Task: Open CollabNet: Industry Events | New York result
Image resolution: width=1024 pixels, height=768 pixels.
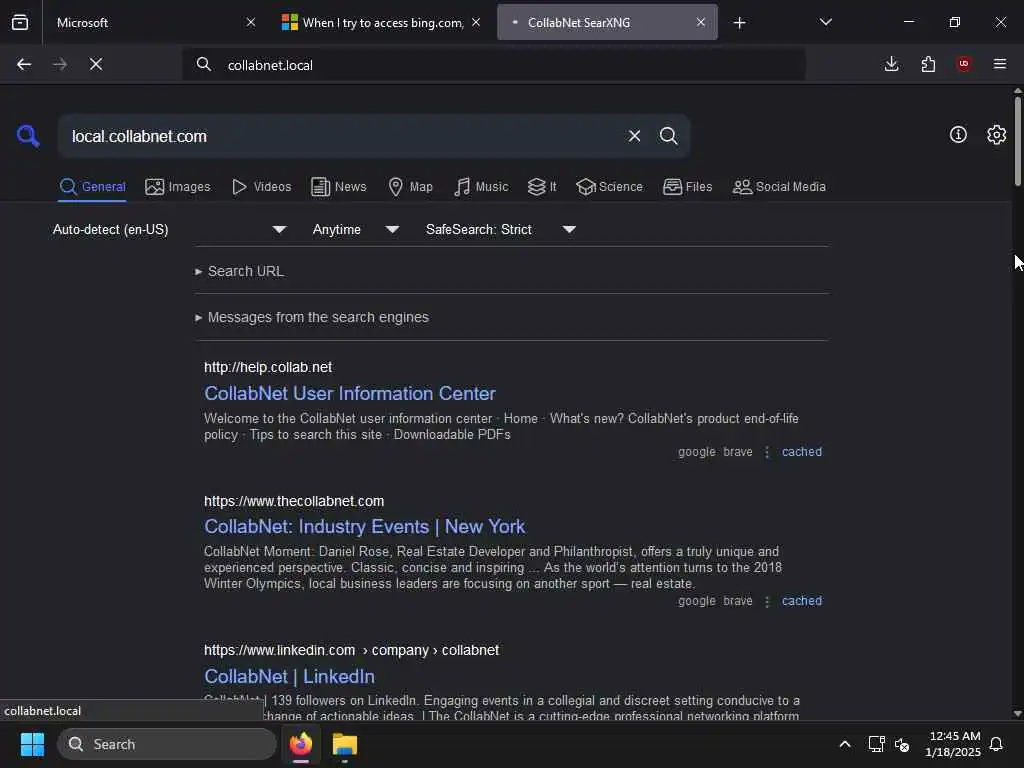Action: (x=364, y=526)
